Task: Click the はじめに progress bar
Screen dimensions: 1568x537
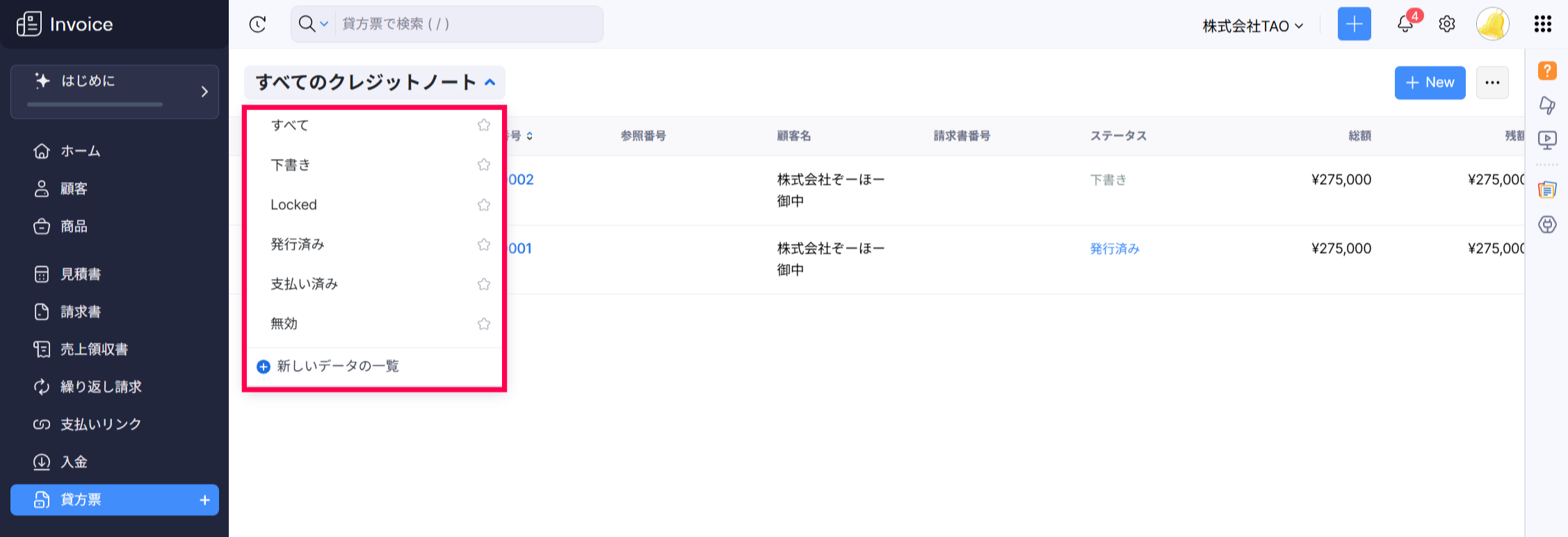Action: point(95,104)
